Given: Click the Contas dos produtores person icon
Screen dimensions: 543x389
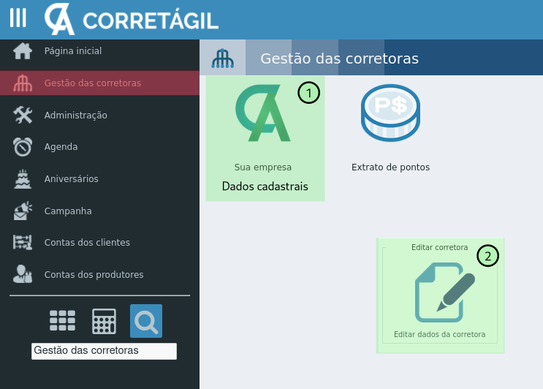Looking at the screenshot, I should [23, 274].
